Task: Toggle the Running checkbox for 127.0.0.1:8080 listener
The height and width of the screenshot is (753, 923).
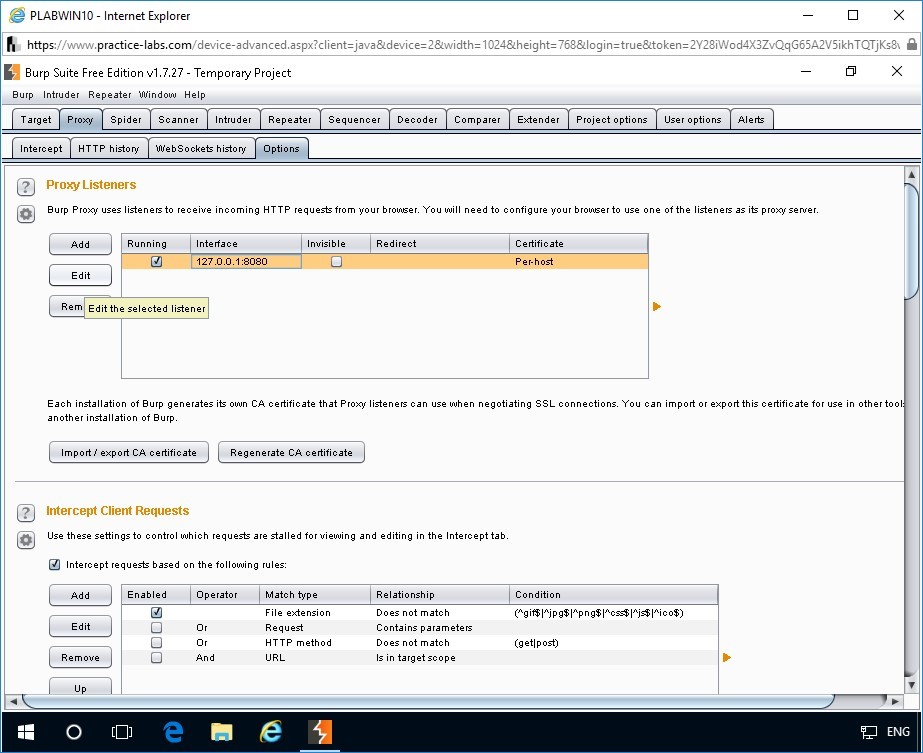Action: [x=156, y=261]
